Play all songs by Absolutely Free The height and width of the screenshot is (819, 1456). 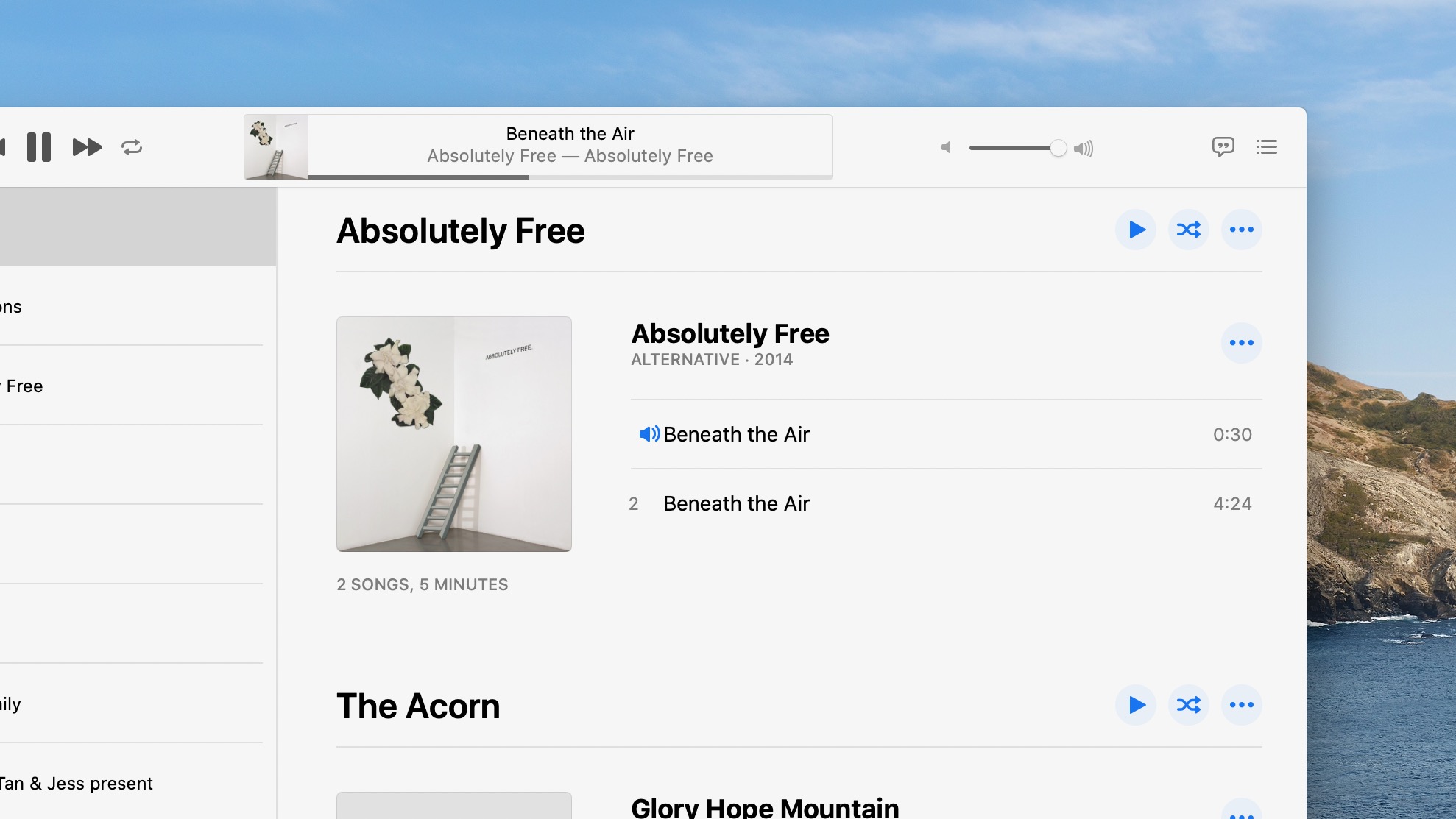click(x=1136, y=230)
